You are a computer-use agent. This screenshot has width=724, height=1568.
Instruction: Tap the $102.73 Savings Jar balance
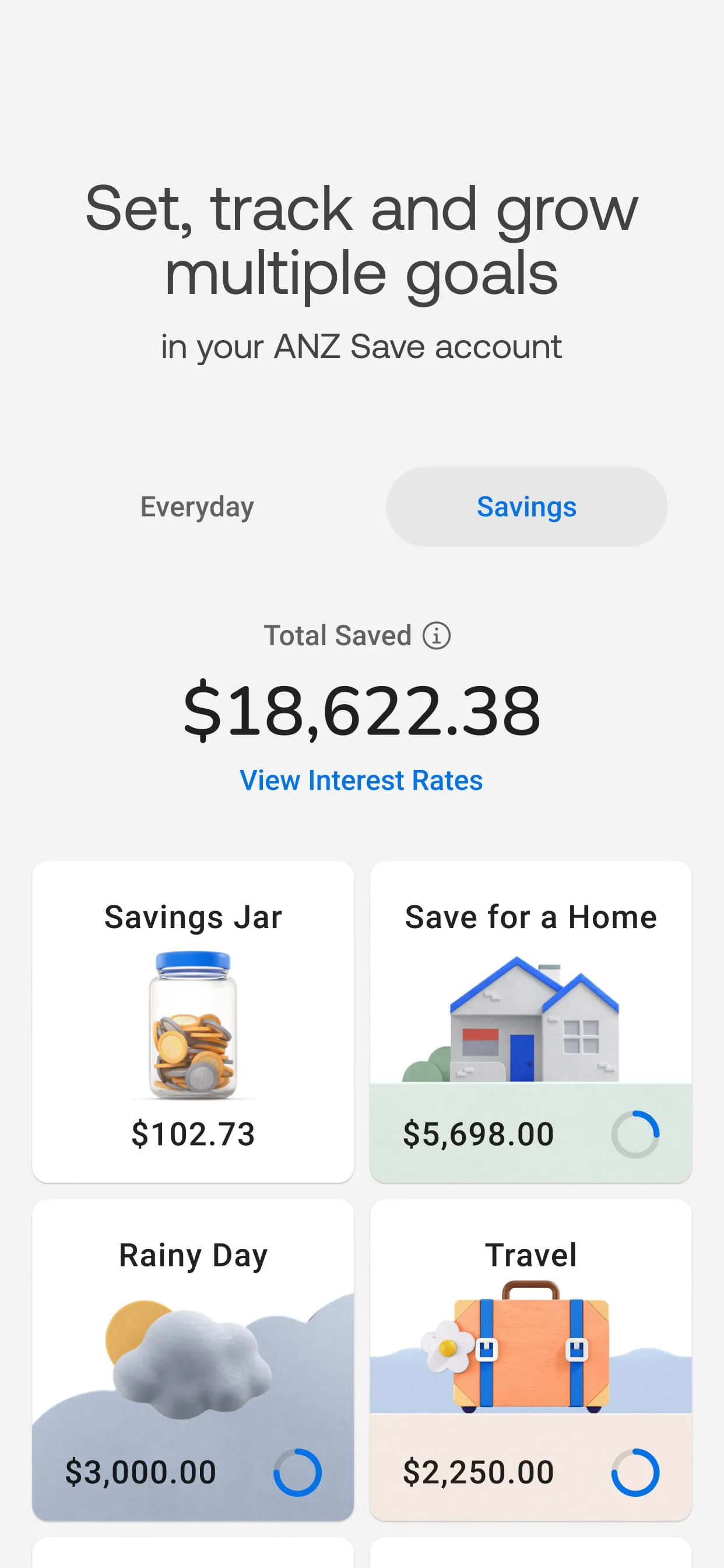[193, 1134]
